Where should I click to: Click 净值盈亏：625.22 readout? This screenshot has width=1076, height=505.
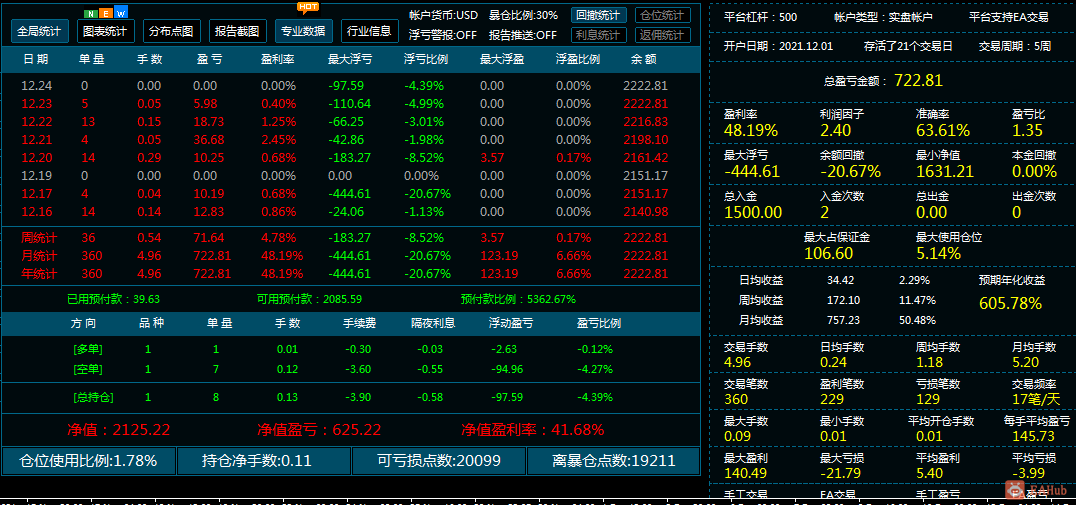click(x=319, y=430)
